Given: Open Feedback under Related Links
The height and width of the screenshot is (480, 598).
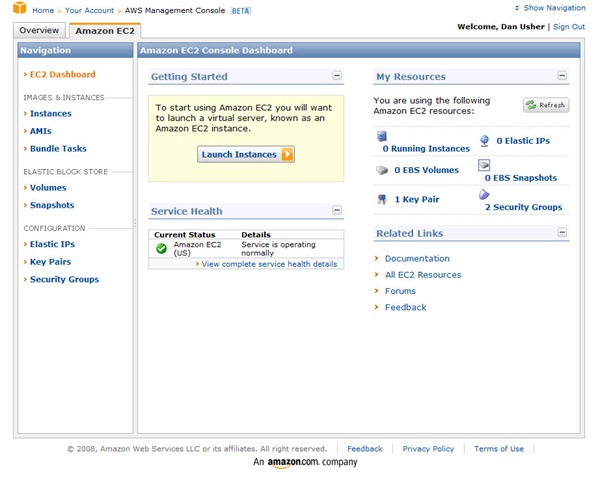Looking at the screenshot, I should (405, 307).
